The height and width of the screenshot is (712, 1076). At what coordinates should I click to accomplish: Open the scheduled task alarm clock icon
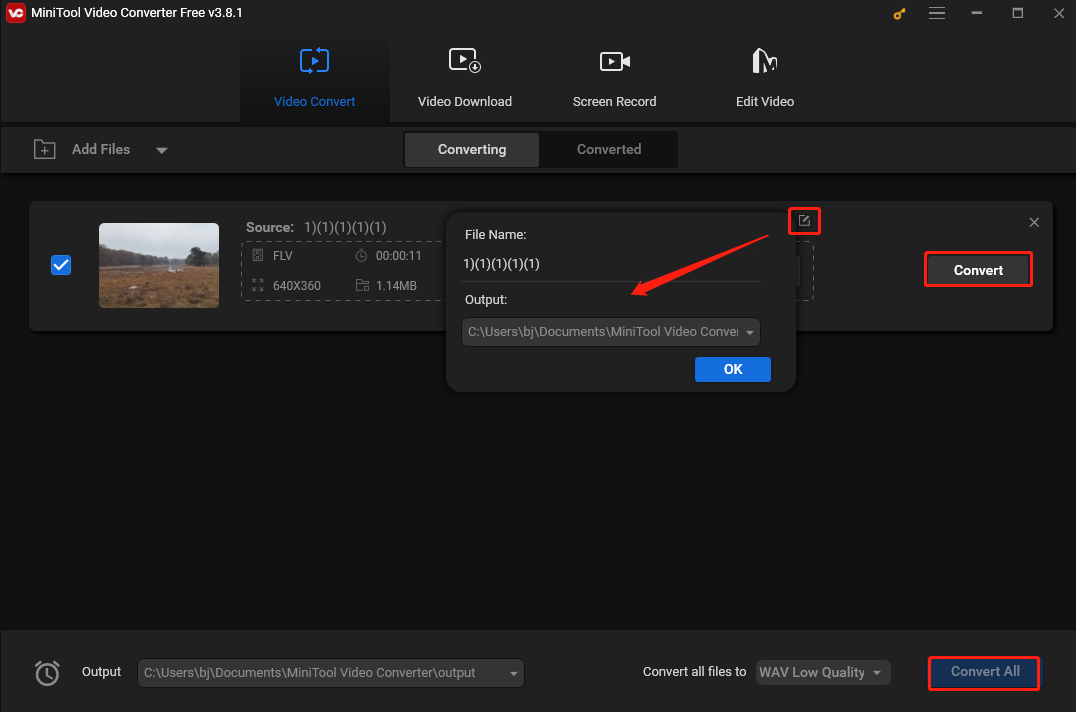(47, 673)
